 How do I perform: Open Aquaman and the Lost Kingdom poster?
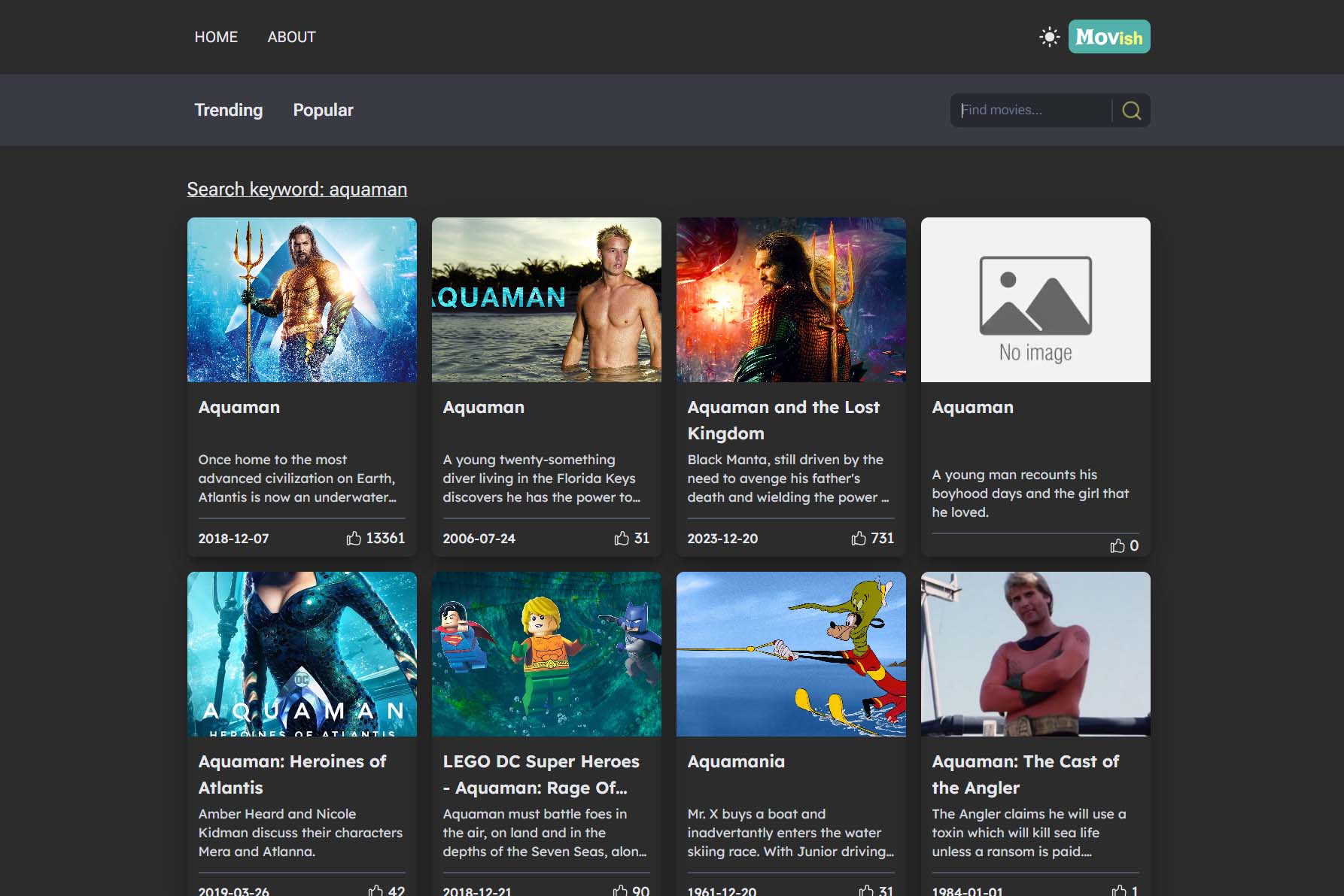coord(791,299)
